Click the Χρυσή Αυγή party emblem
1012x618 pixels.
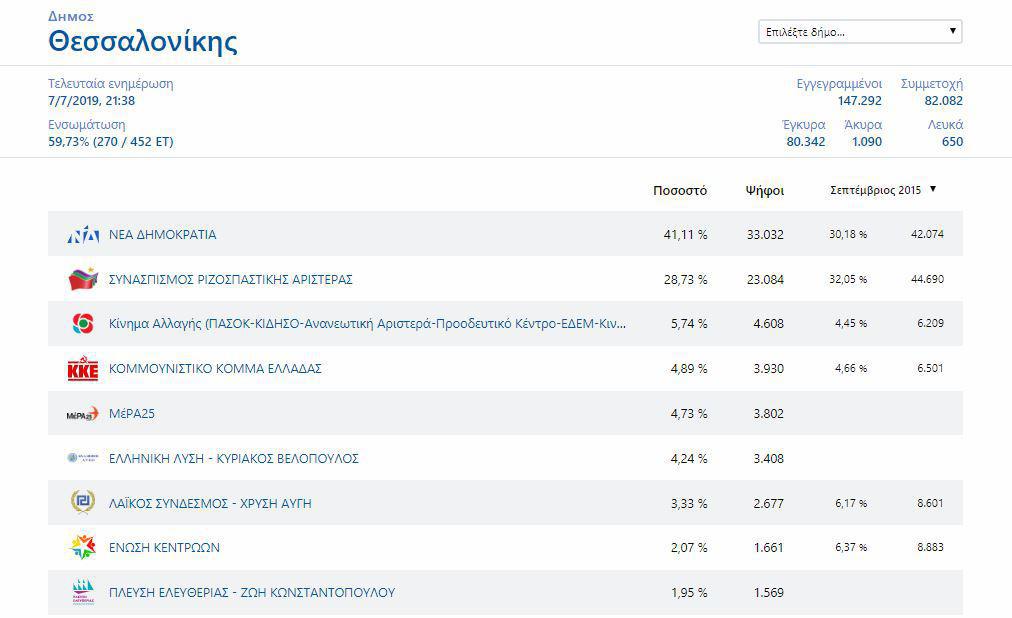(x=82, y=502)
